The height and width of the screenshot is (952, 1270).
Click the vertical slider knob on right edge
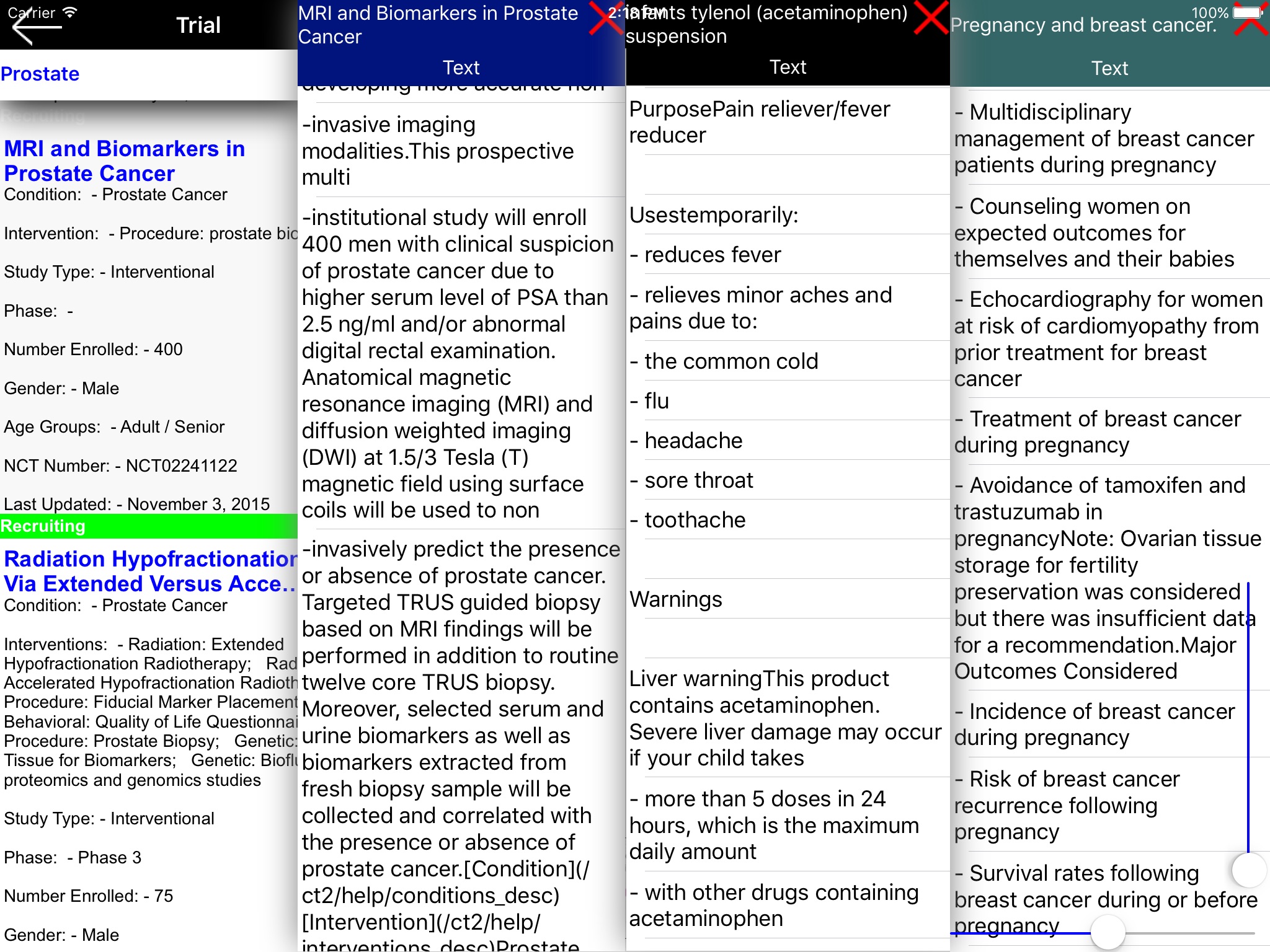tap(1248, 870)
